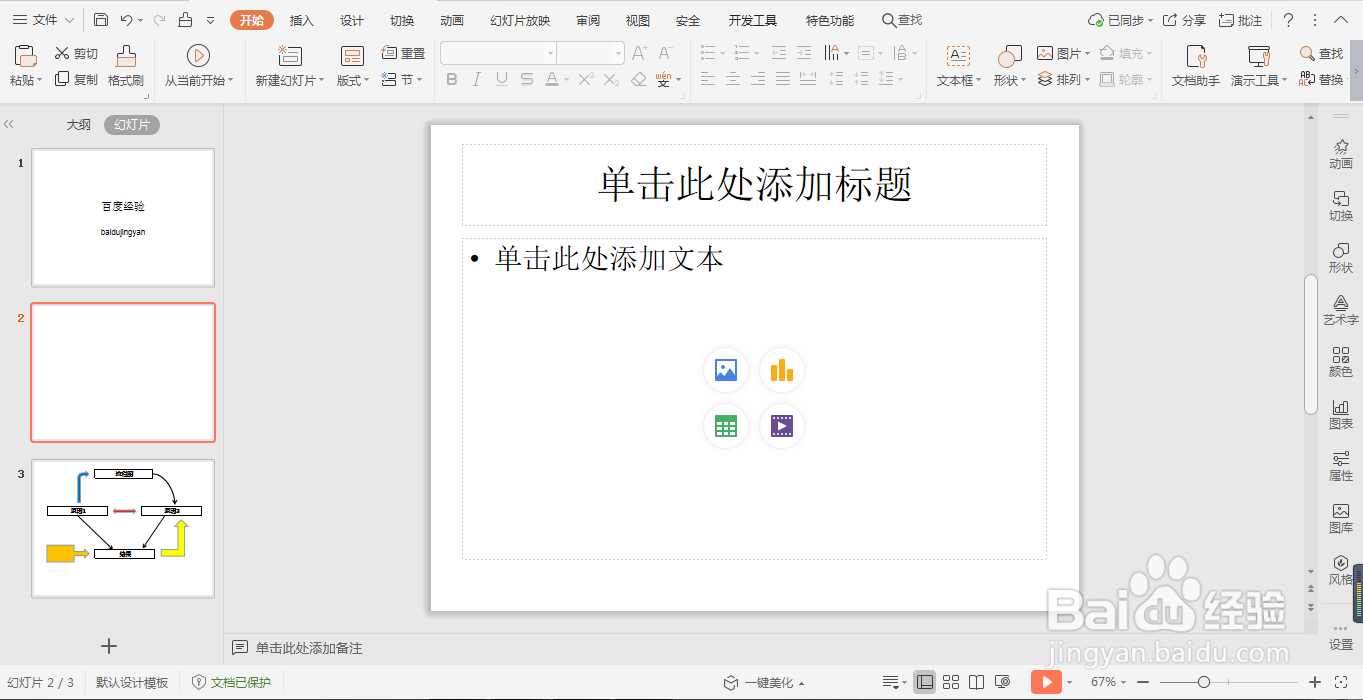This screenshot has height=700, width=1363.
Task: Open the 幻灯片放映 ribbon tab
Action: [519, 19]
